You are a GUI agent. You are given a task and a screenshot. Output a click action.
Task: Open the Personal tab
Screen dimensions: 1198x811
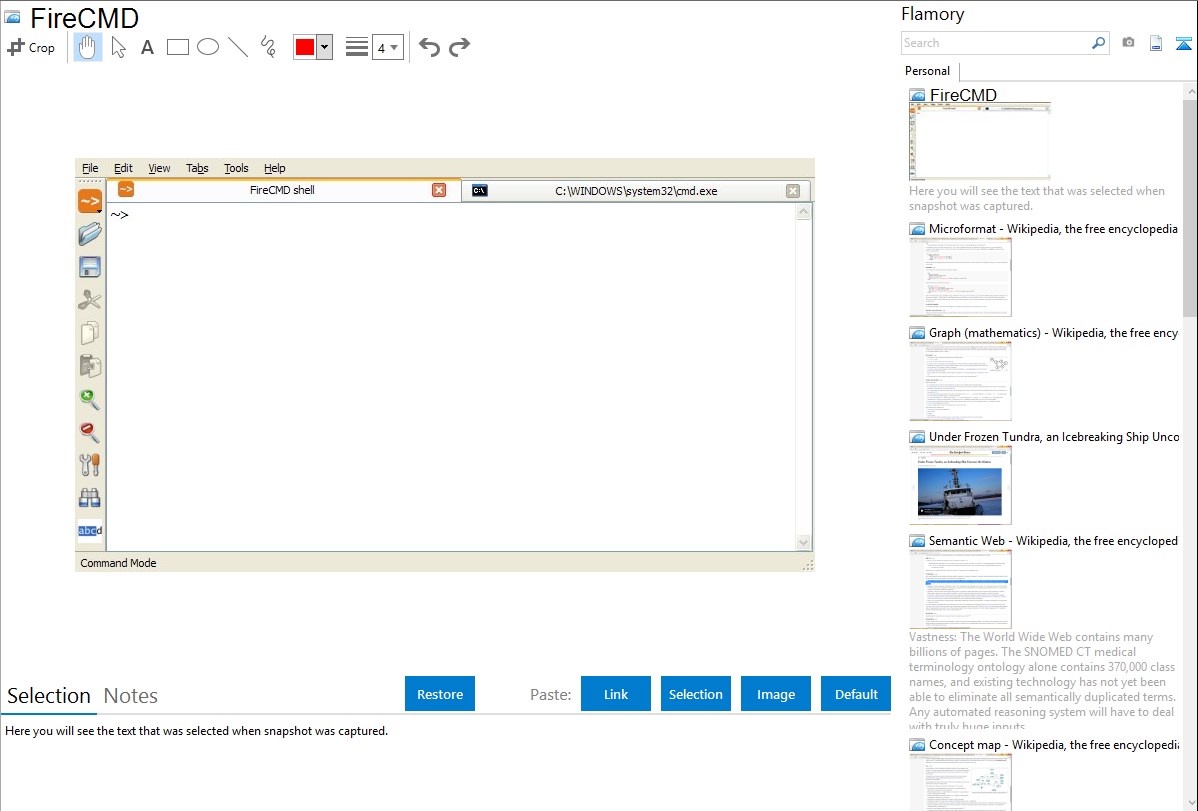click(x=928, y=71)
